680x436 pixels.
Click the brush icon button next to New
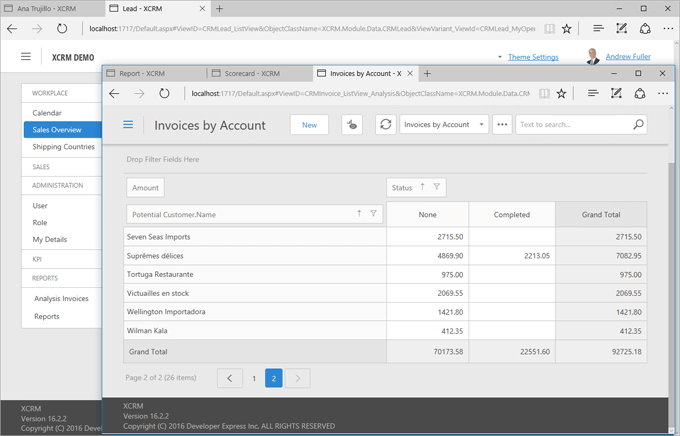tap(352, 125)
